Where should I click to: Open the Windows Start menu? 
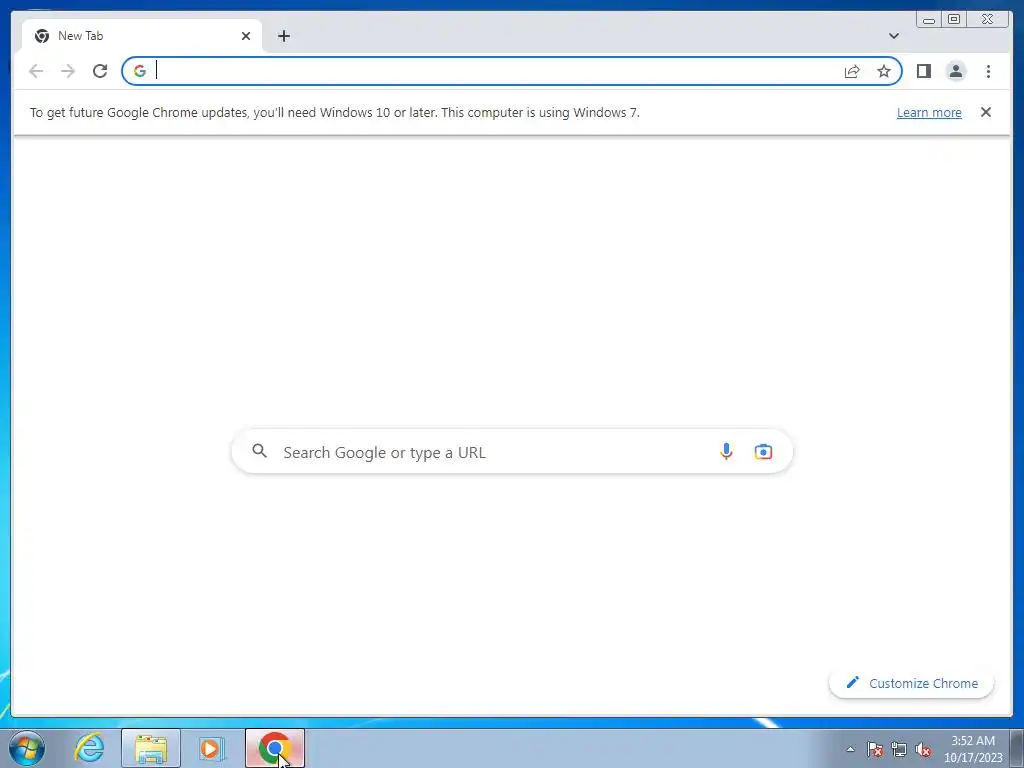tap(27, 748)
